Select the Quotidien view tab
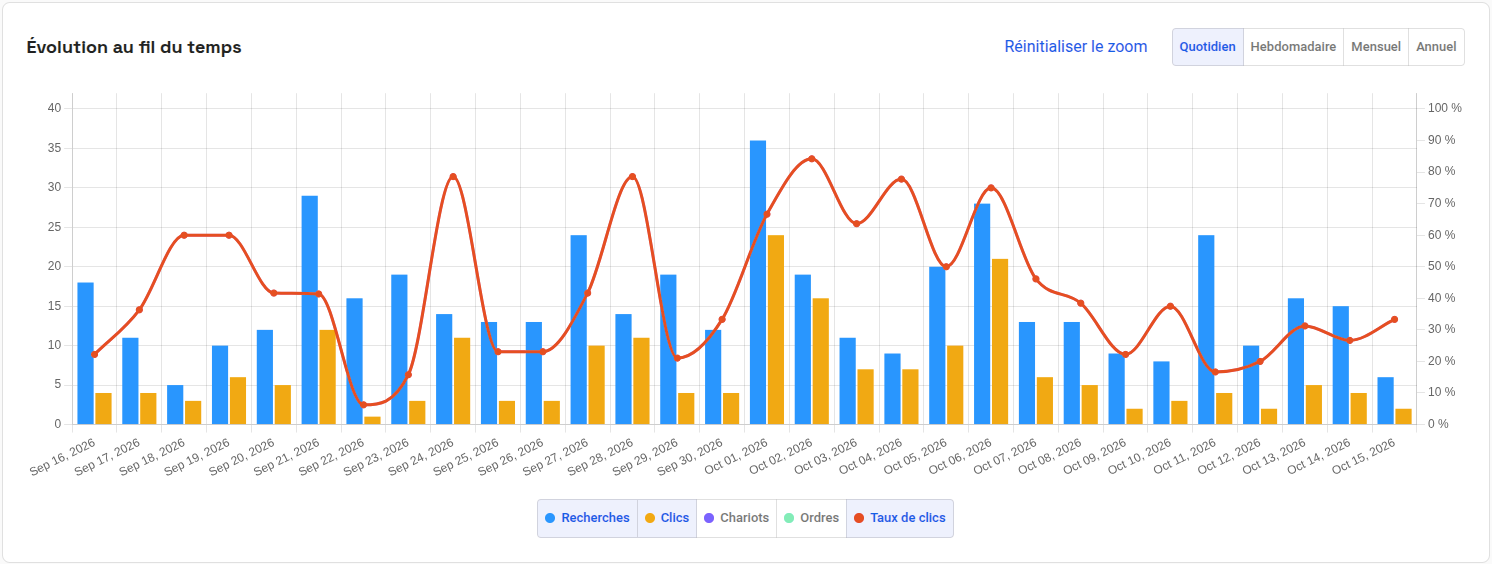This screenshot has width=1492, height=564. click(1208, 47)
